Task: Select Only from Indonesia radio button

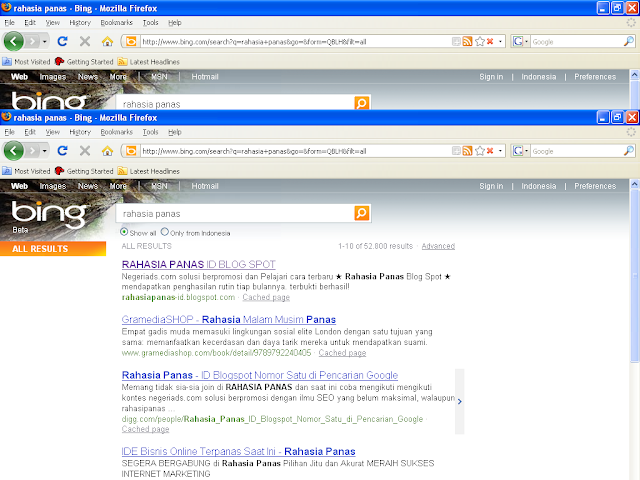Action: click(x=164, y=232)
